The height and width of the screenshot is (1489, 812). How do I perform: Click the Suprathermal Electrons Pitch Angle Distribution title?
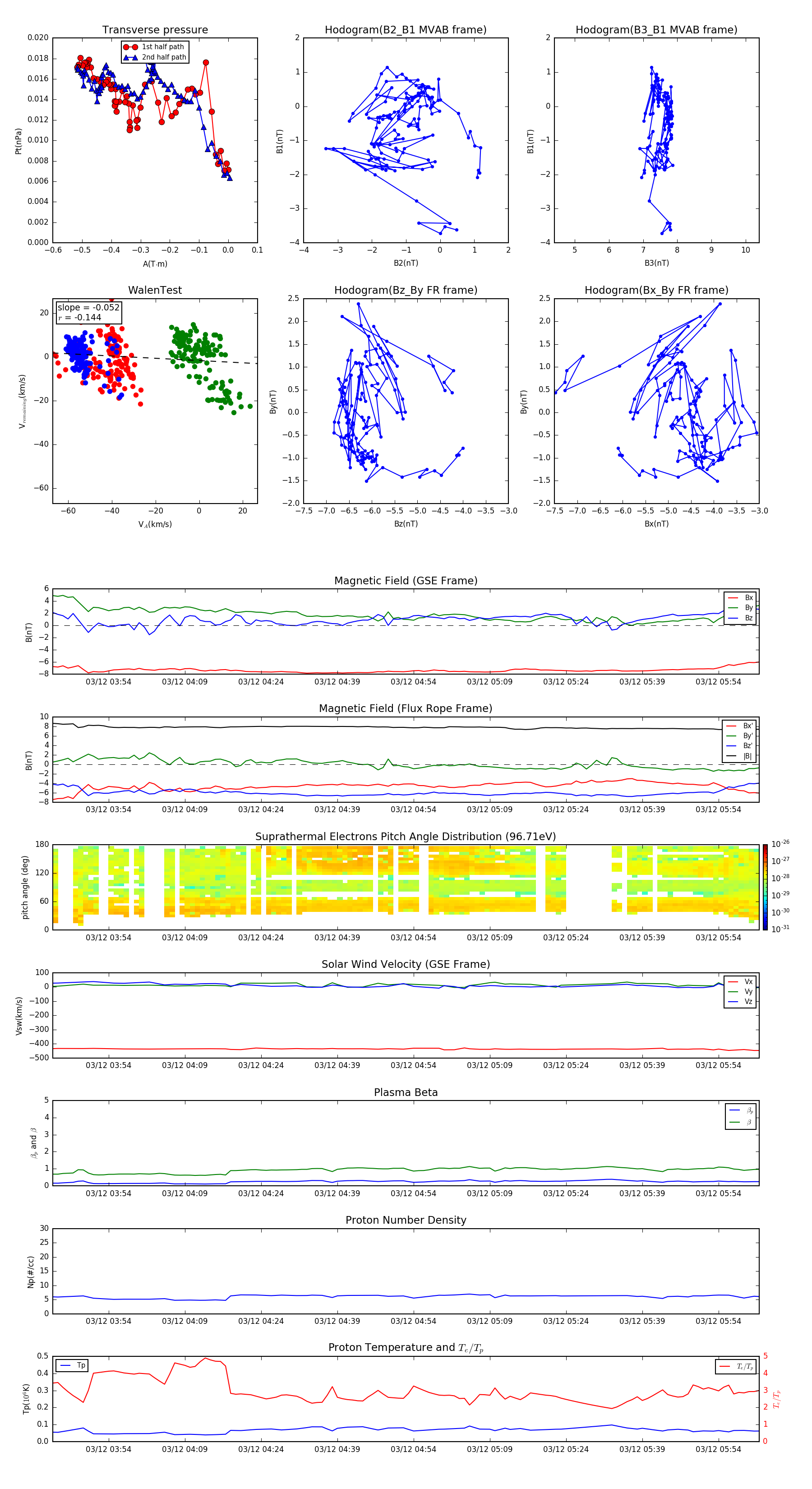click(406, 837)
